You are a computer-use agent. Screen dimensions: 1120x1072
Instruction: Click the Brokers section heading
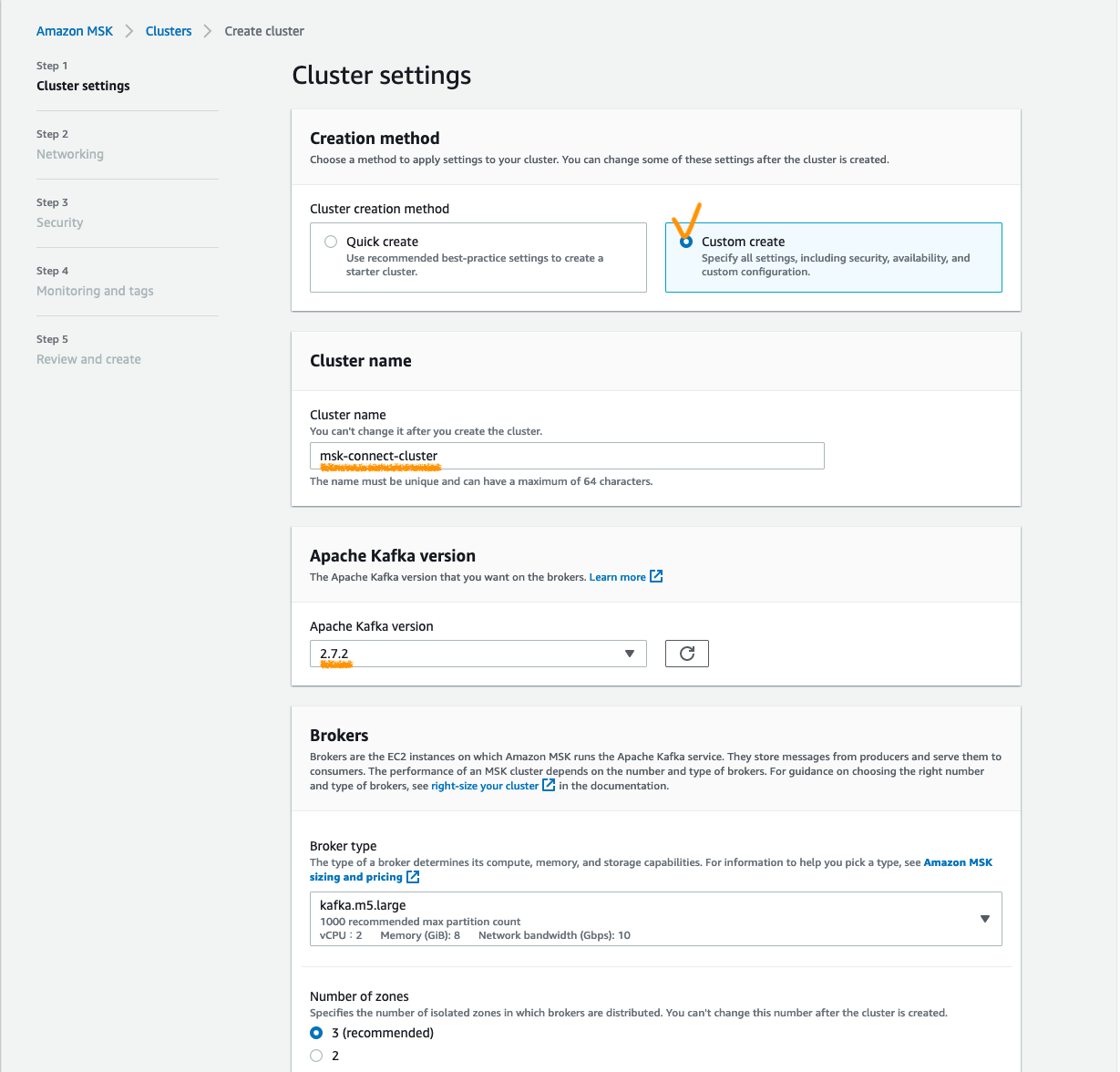click(x=339, y=736)
